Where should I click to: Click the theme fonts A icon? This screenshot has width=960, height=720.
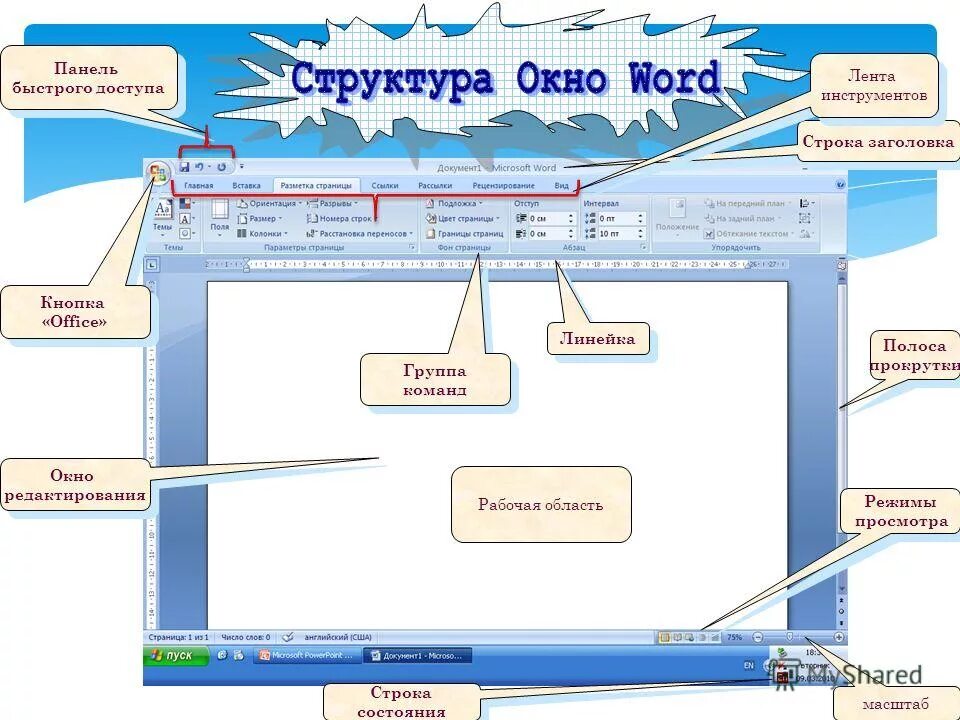click(x=186, y=219)
